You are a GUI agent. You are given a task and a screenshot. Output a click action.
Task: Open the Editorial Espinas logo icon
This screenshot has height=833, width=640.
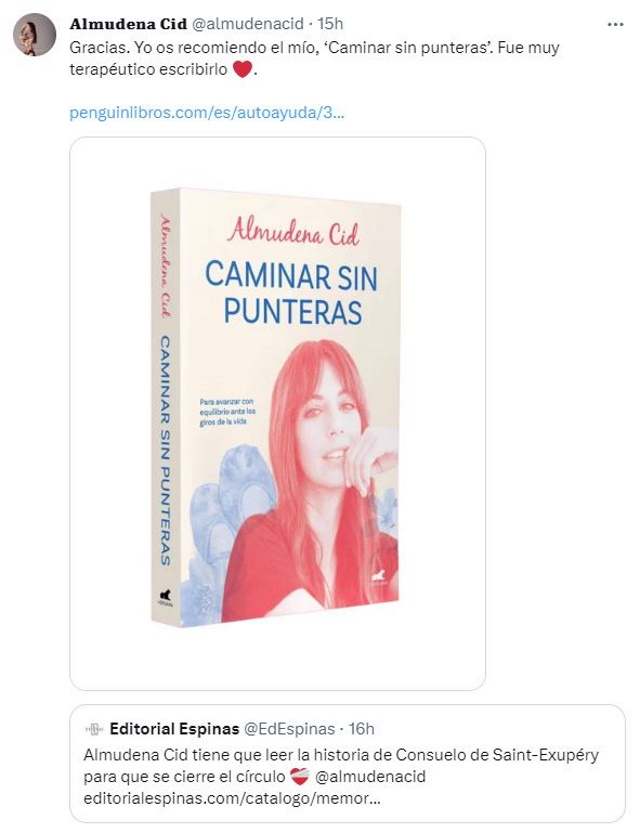pyautogui.click(x=94, y=729)
